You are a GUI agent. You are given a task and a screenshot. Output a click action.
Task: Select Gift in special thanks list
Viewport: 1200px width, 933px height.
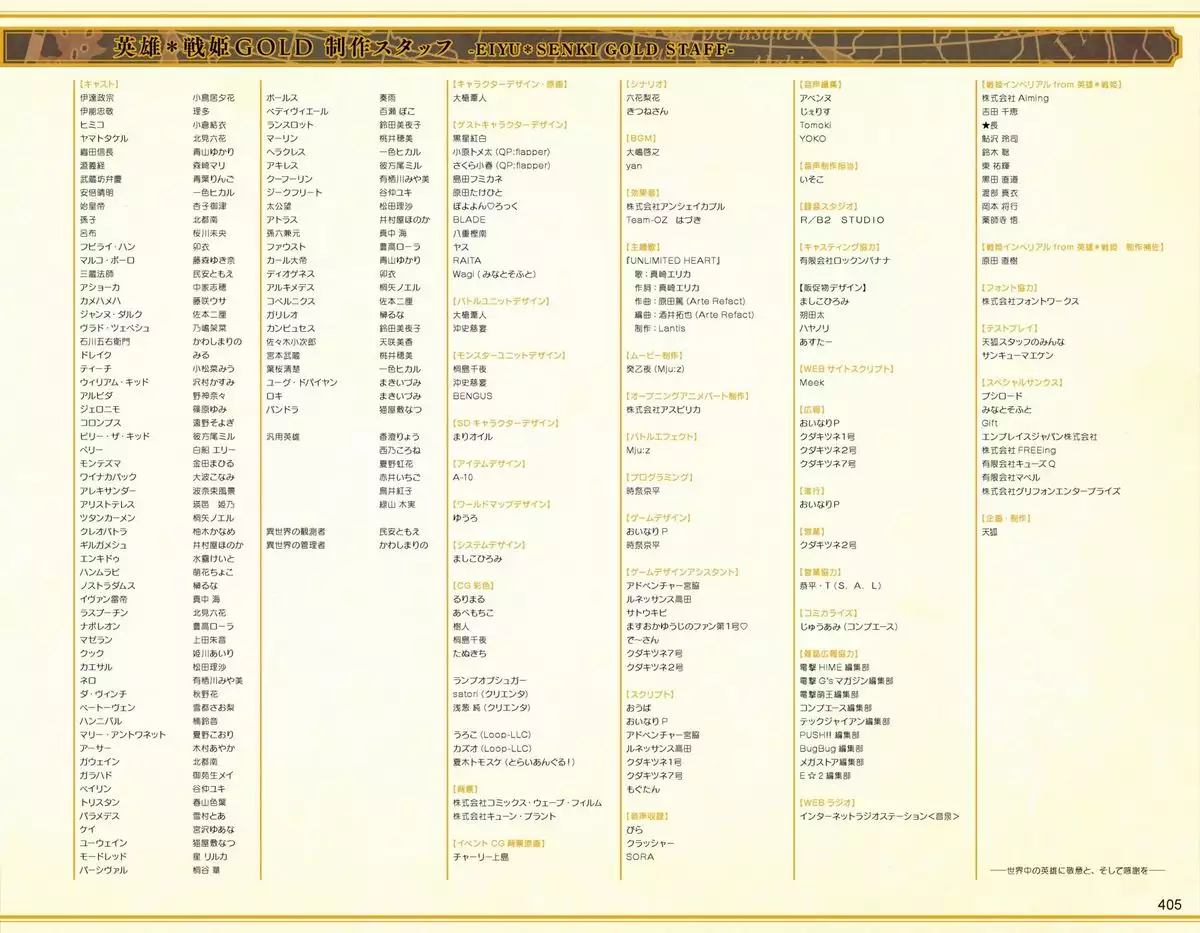point(989,423)
